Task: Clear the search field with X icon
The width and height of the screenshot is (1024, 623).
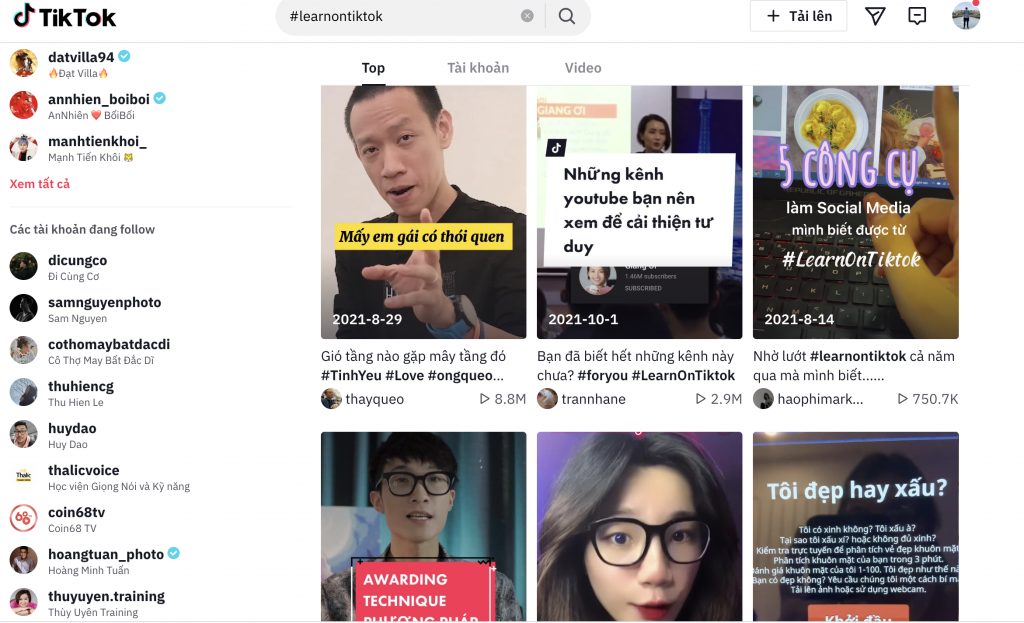Action: (x=527, y=16)
